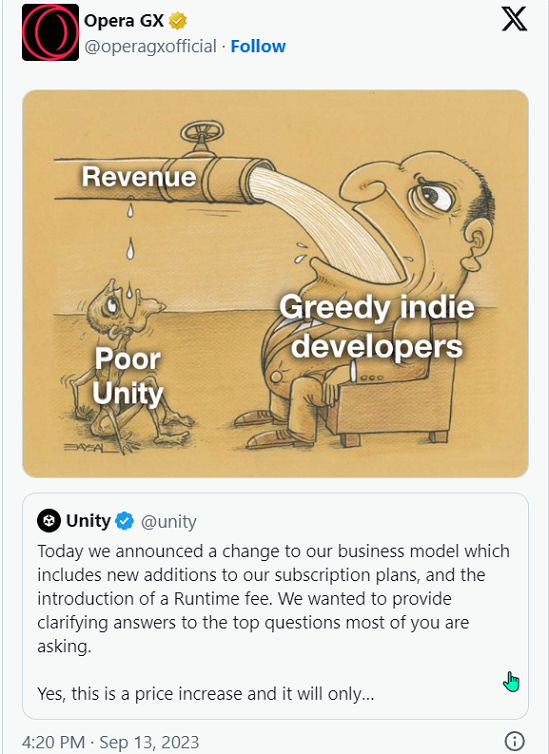Open the @unity handle in quoted tweet
Viewport: 549px width, 754px height.
tap(169, 522)
